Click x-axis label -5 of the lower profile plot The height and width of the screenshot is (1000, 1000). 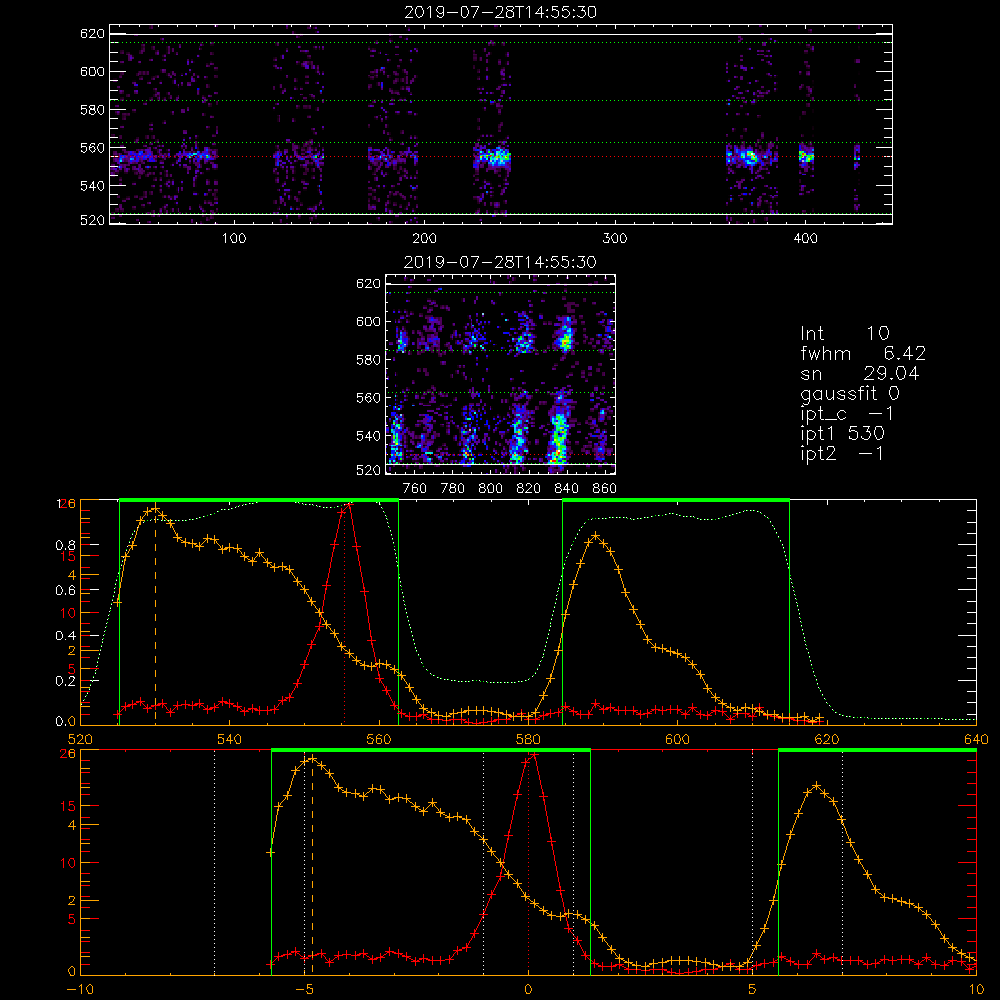304,989
